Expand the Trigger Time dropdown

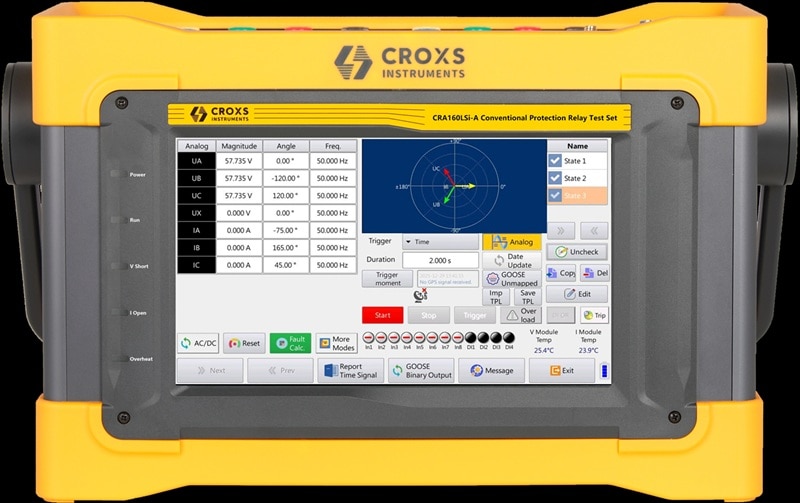[440, 242]
